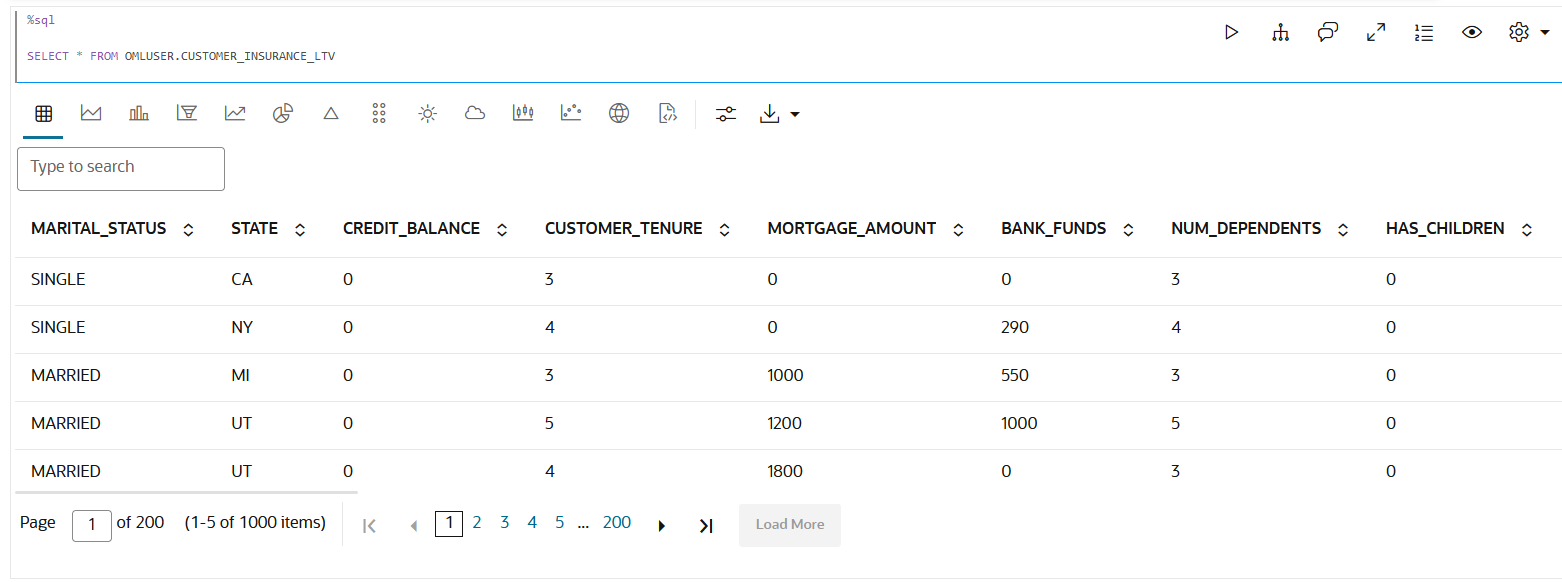Switch to line chart visualization
Image resolution: width=1562 pixels, height=582 pixels.
(x=235, y=114)
